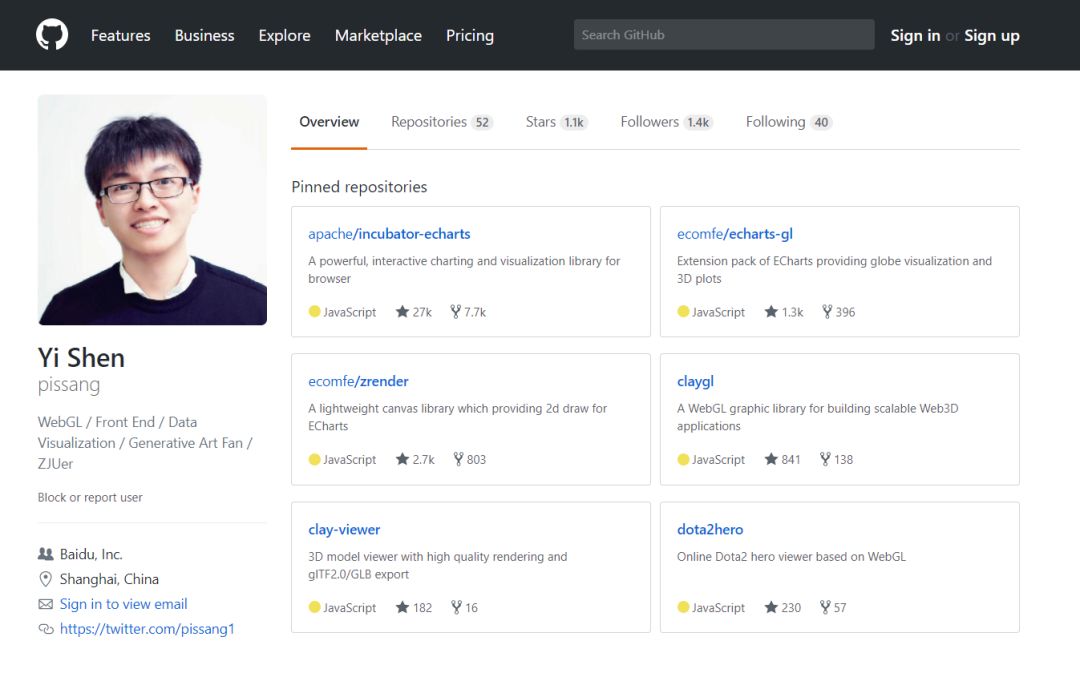Open the clay-viewer repository link
The height and width of the screenshot is (673, 1080).
point(344,529)
